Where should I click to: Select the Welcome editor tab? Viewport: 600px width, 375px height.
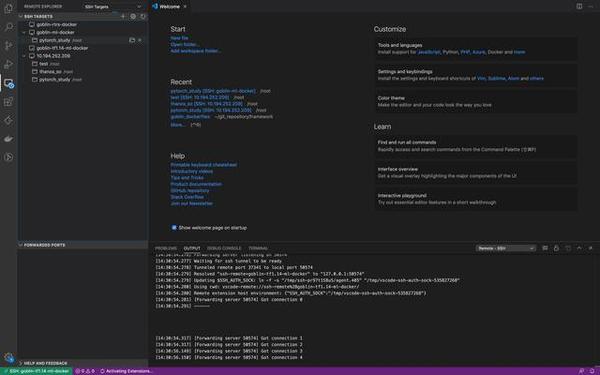(x=169, y=7)
